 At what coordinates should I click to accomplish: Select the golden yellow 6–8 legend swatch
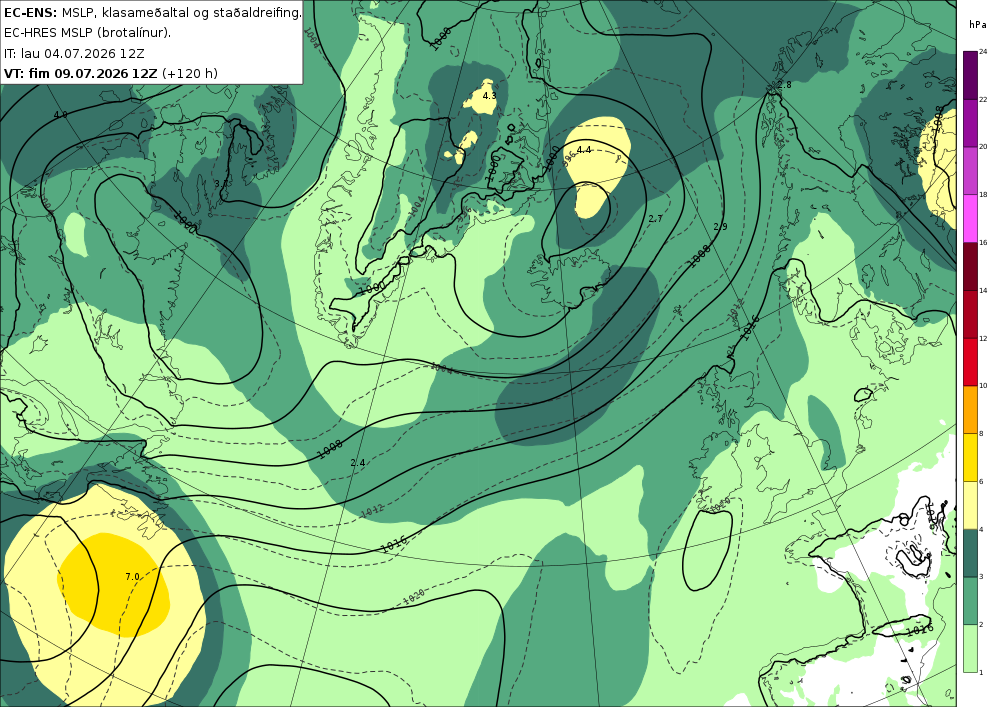(x=970, y=457)
